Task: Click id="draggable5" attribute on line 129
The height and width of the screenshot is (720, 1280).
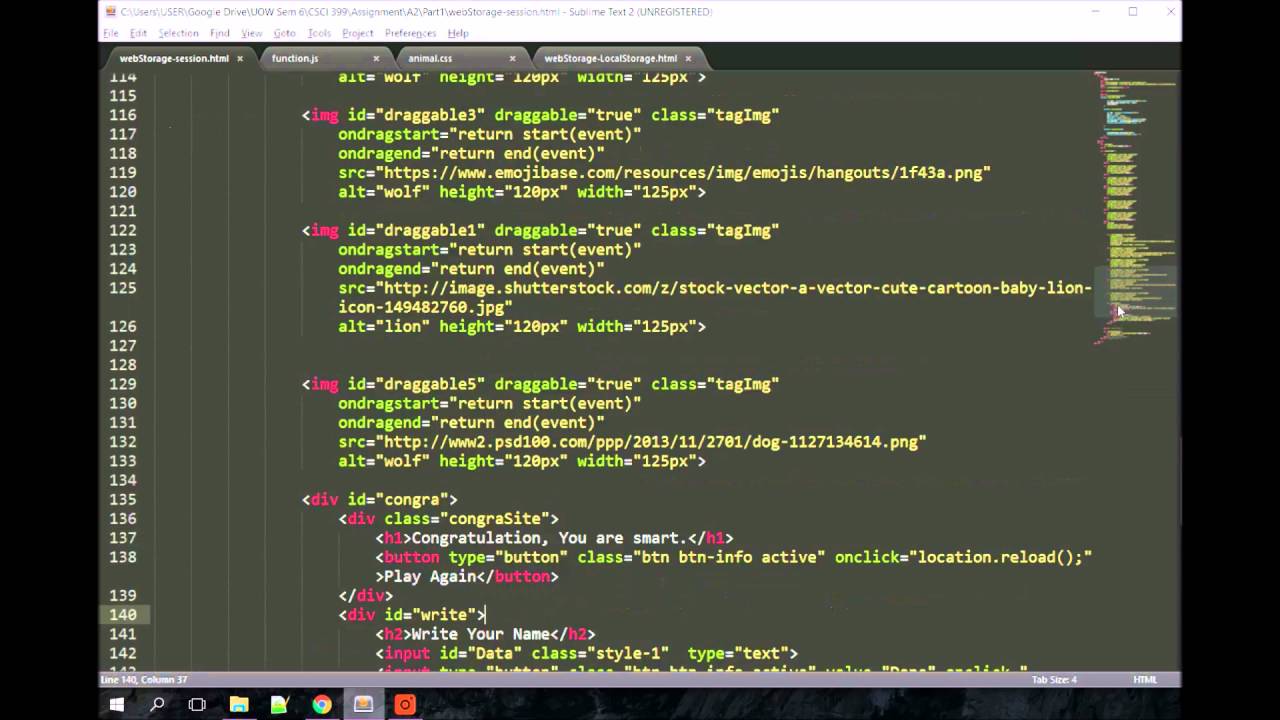Action: click(416, 384)
